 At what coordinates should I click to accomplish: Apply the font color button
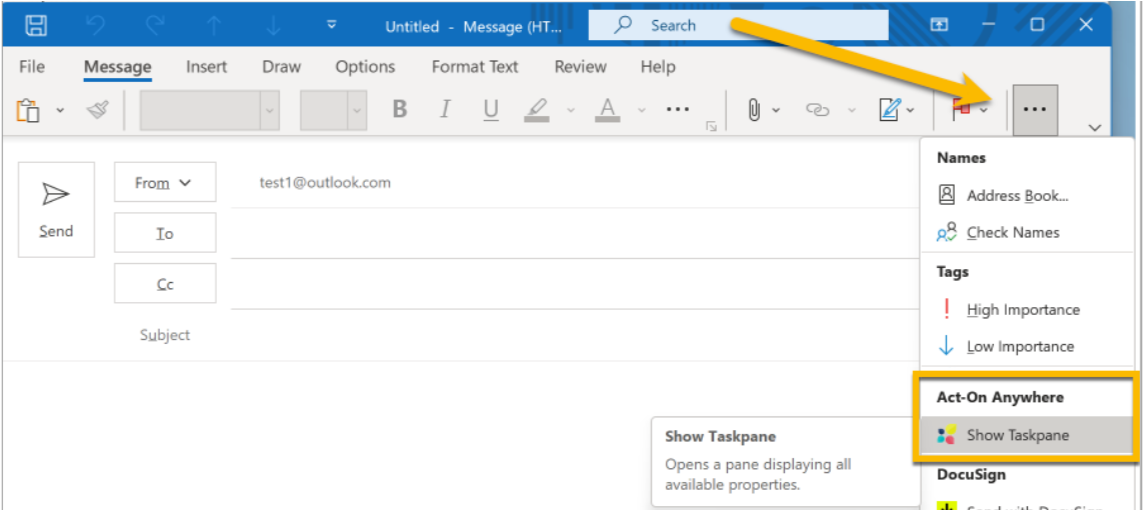pyautogui.click(x=606, y=109)
